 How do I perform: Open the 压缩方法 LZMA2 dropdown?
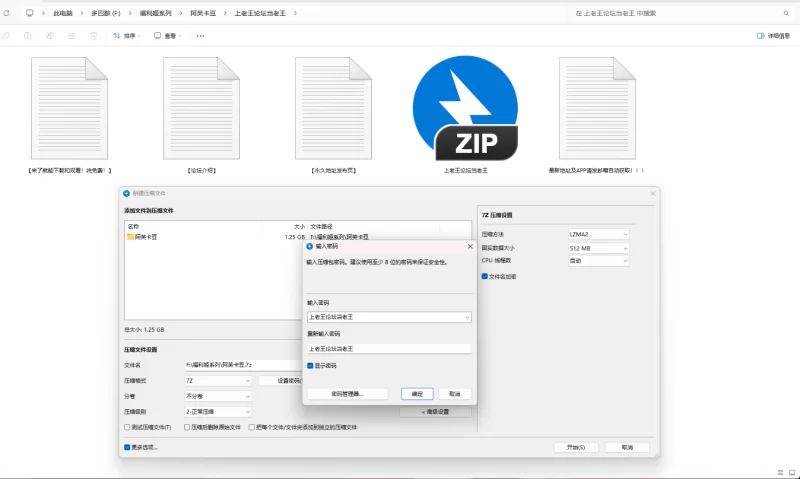(598, 235)
